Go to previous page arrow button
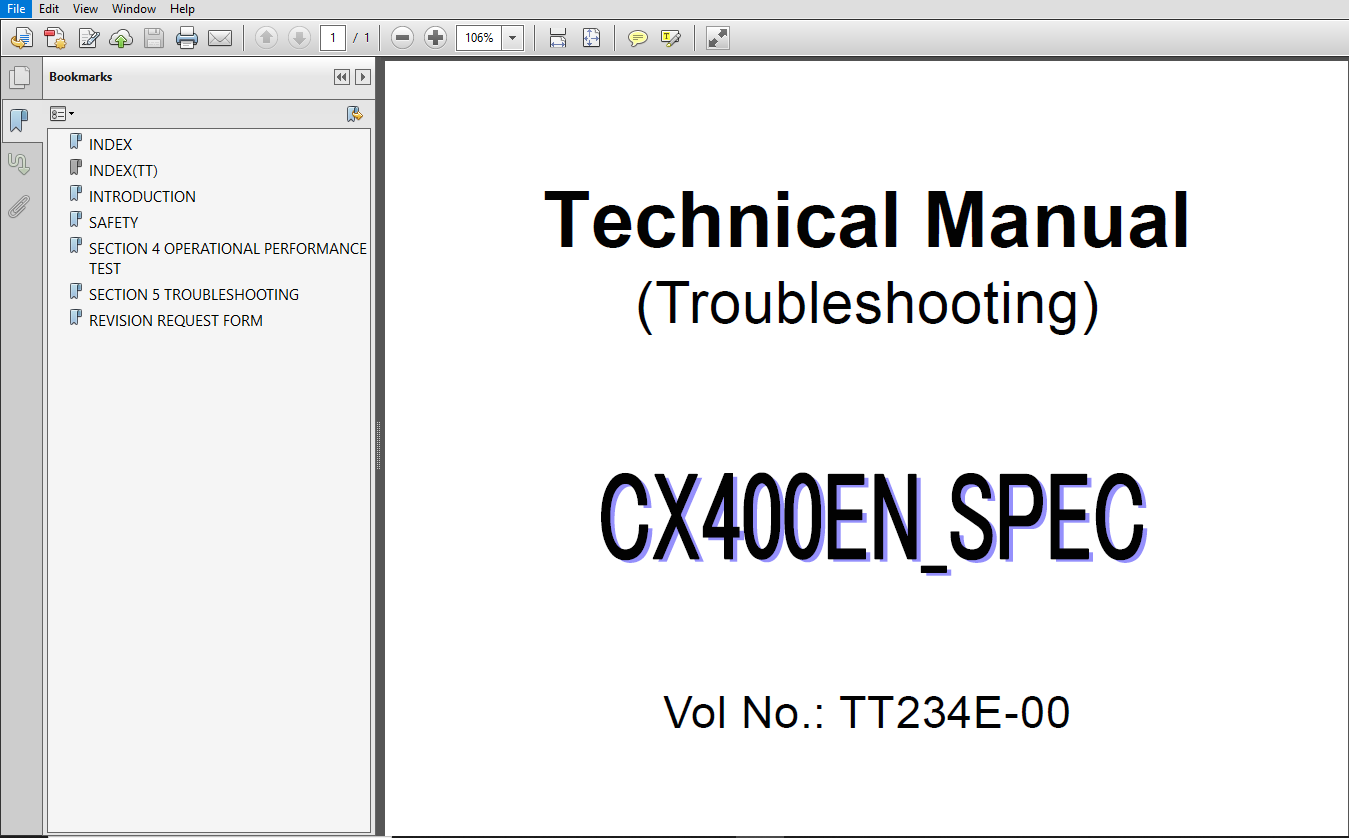 click(x=266, y=38)
